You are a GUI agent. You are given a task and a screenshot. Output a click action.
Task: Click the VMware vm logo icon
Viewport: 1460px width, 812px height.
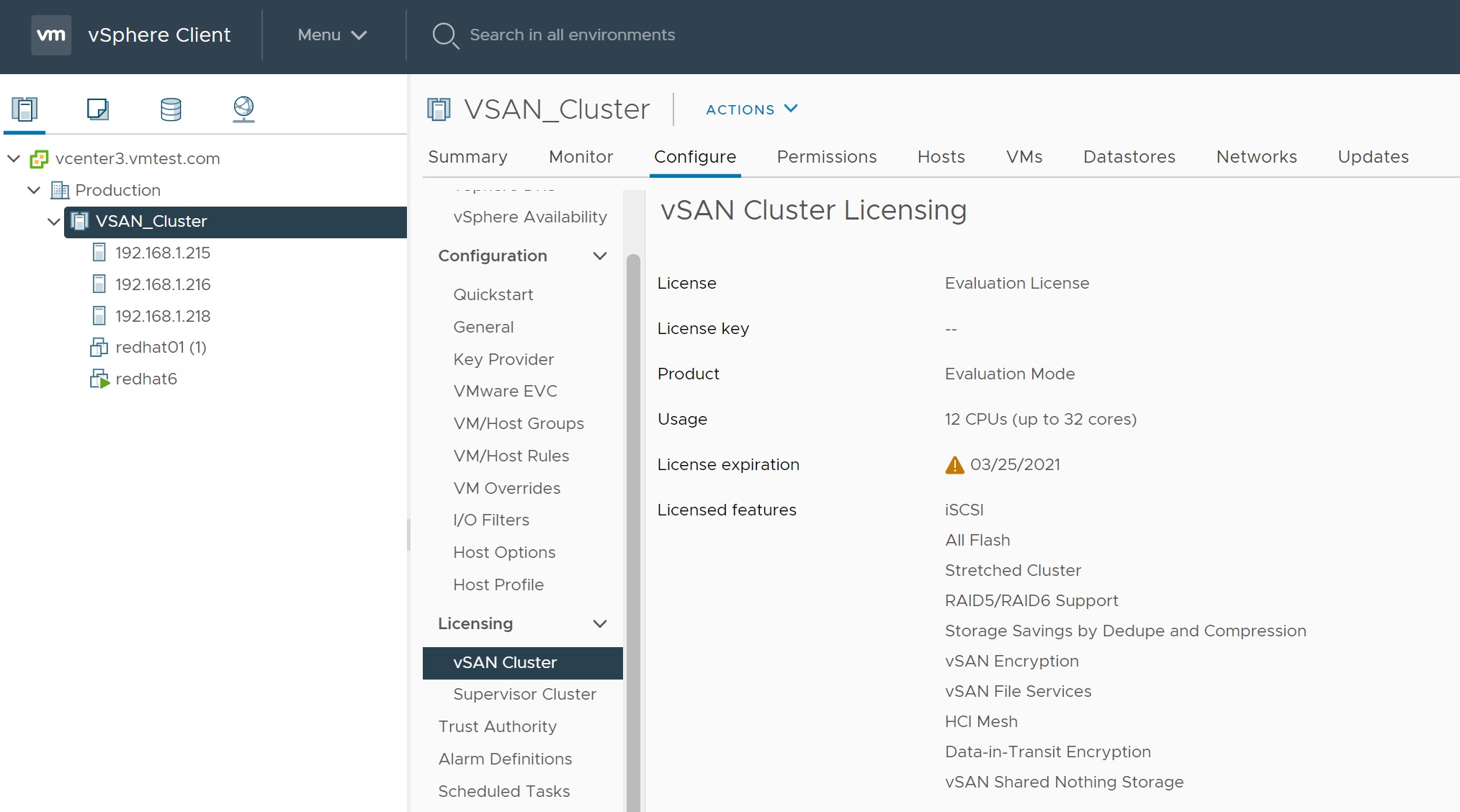click(51, 35)
